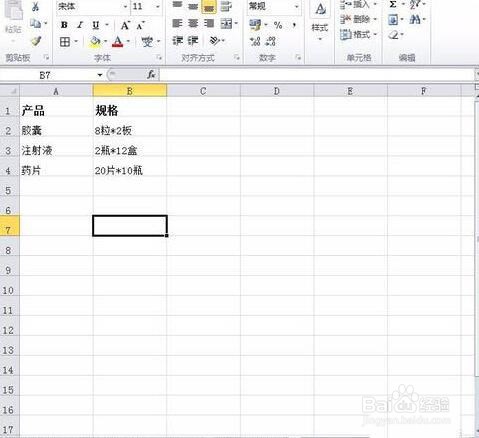Toggle underline formatting U
479x438 pixels.
tap(96, 25)
